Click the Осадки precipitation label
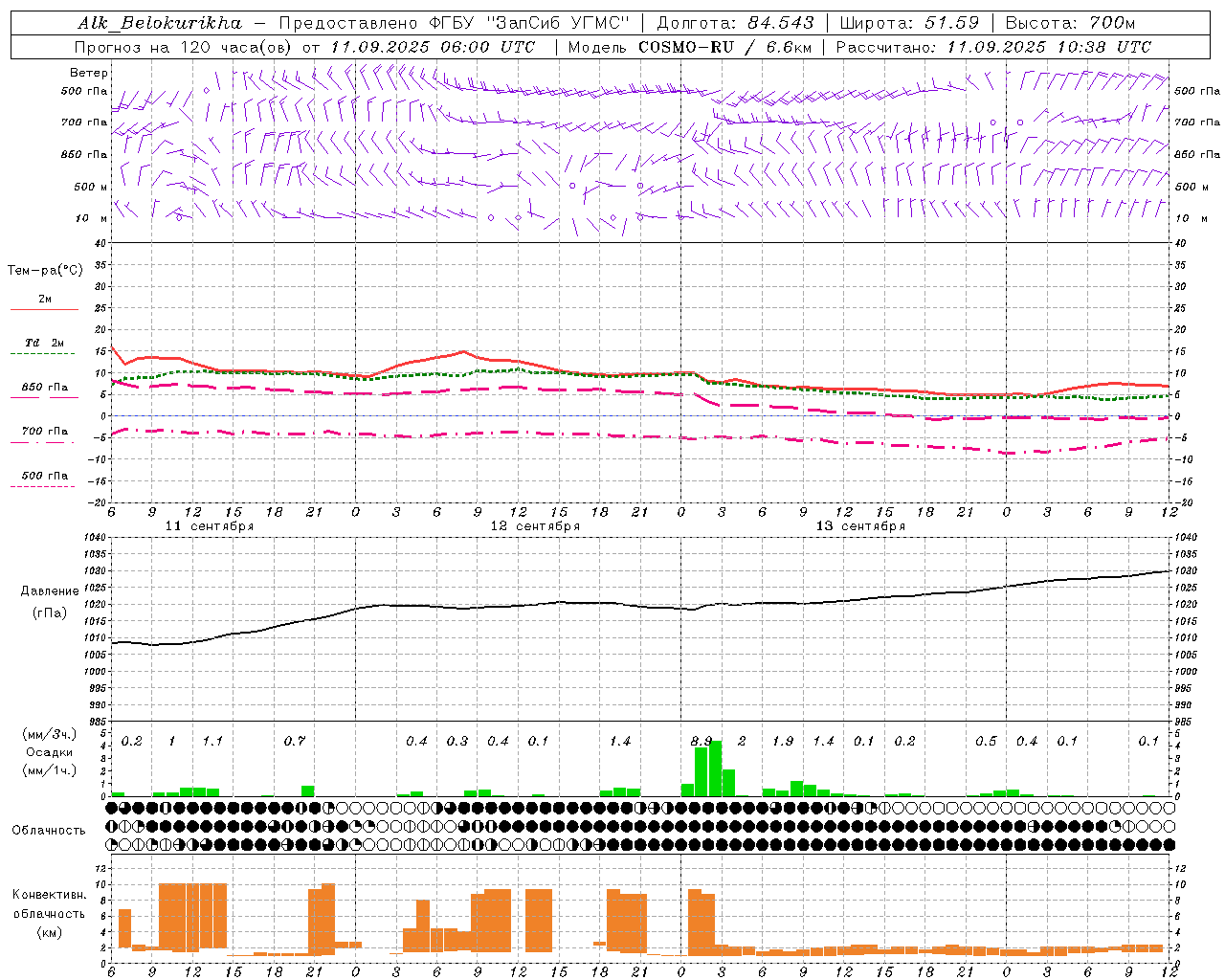1225x980 pixels. click(50, 752)
